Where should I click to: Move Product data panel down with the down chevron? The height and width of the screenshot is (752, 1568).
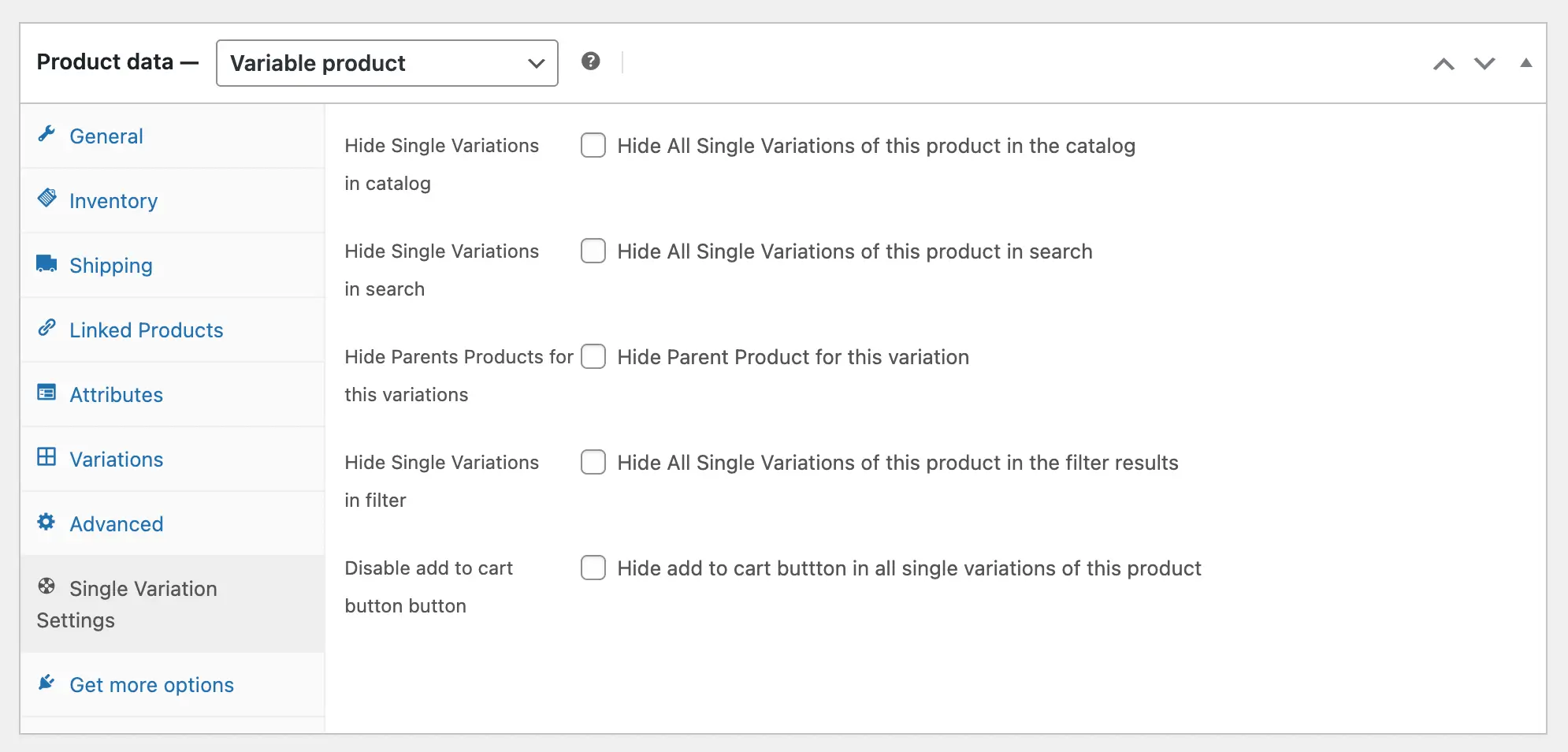click(x=1484, y=63)
